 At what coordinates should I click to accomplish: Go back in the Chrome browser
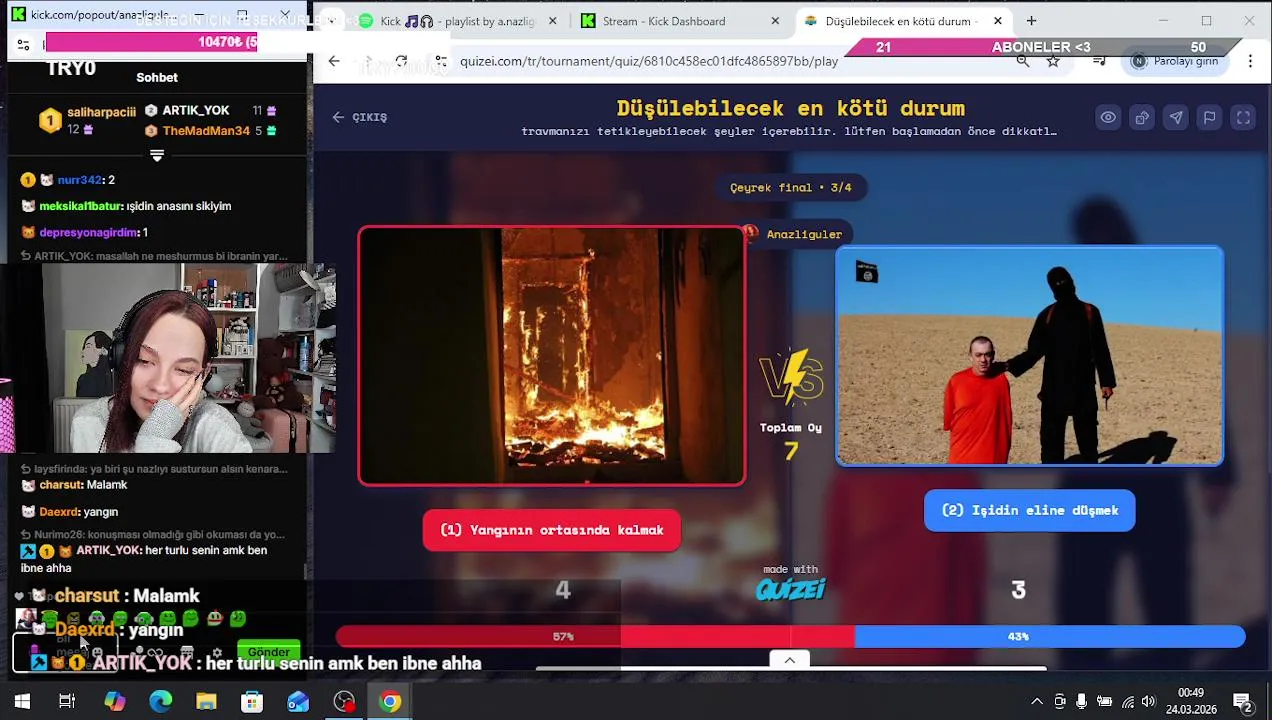coord(334,61)
